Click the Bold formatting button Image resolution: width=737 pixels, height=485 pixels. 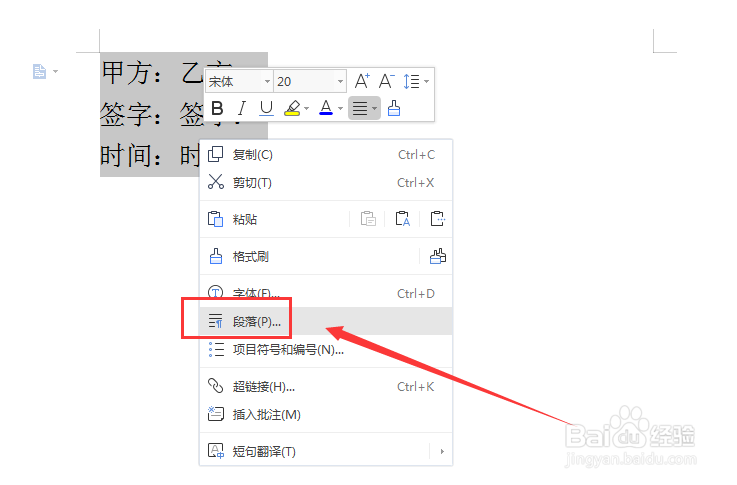217,109
